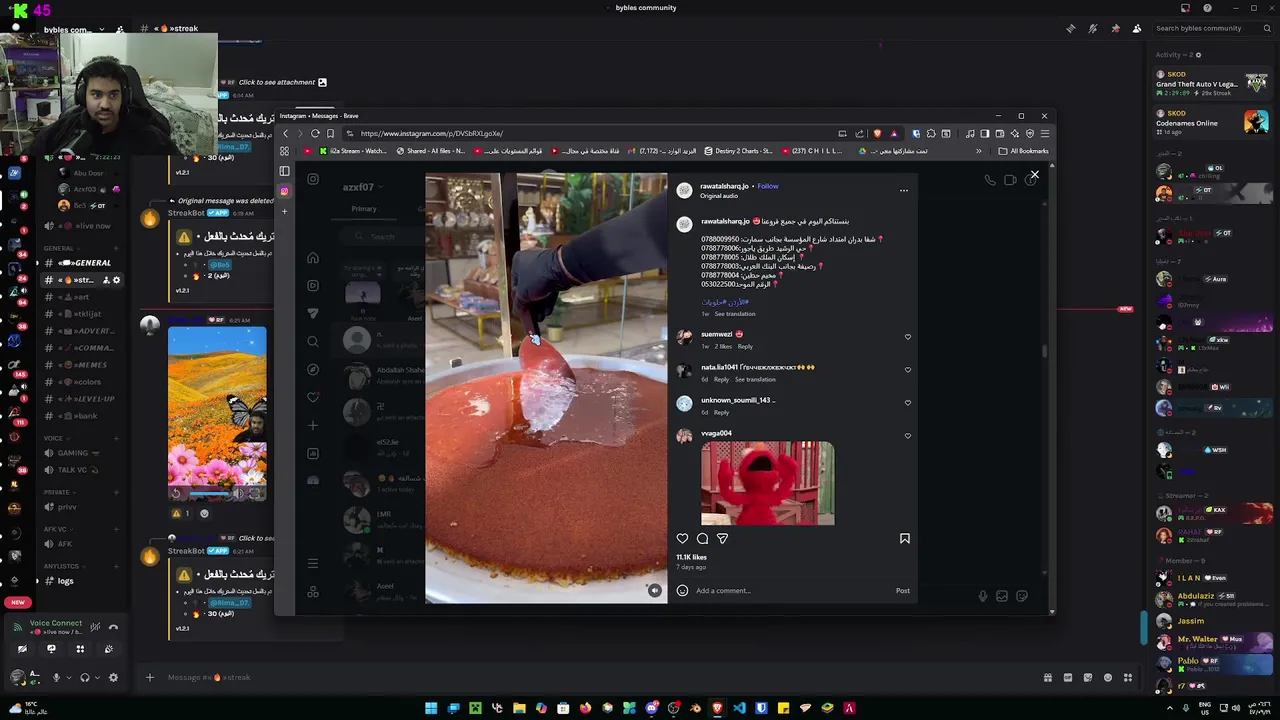Open Discord attachment plus button

click(150, 677)
